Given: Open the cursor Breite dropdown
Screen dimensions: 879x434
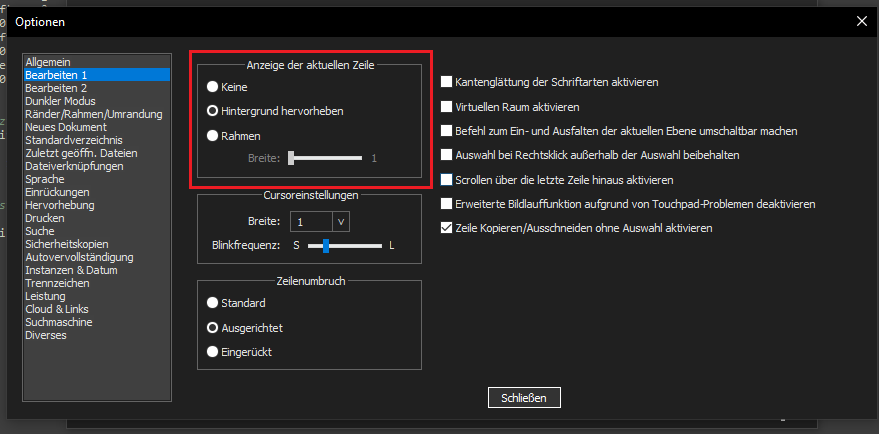Looking at the screenshot, I should (x=341, y=221).
